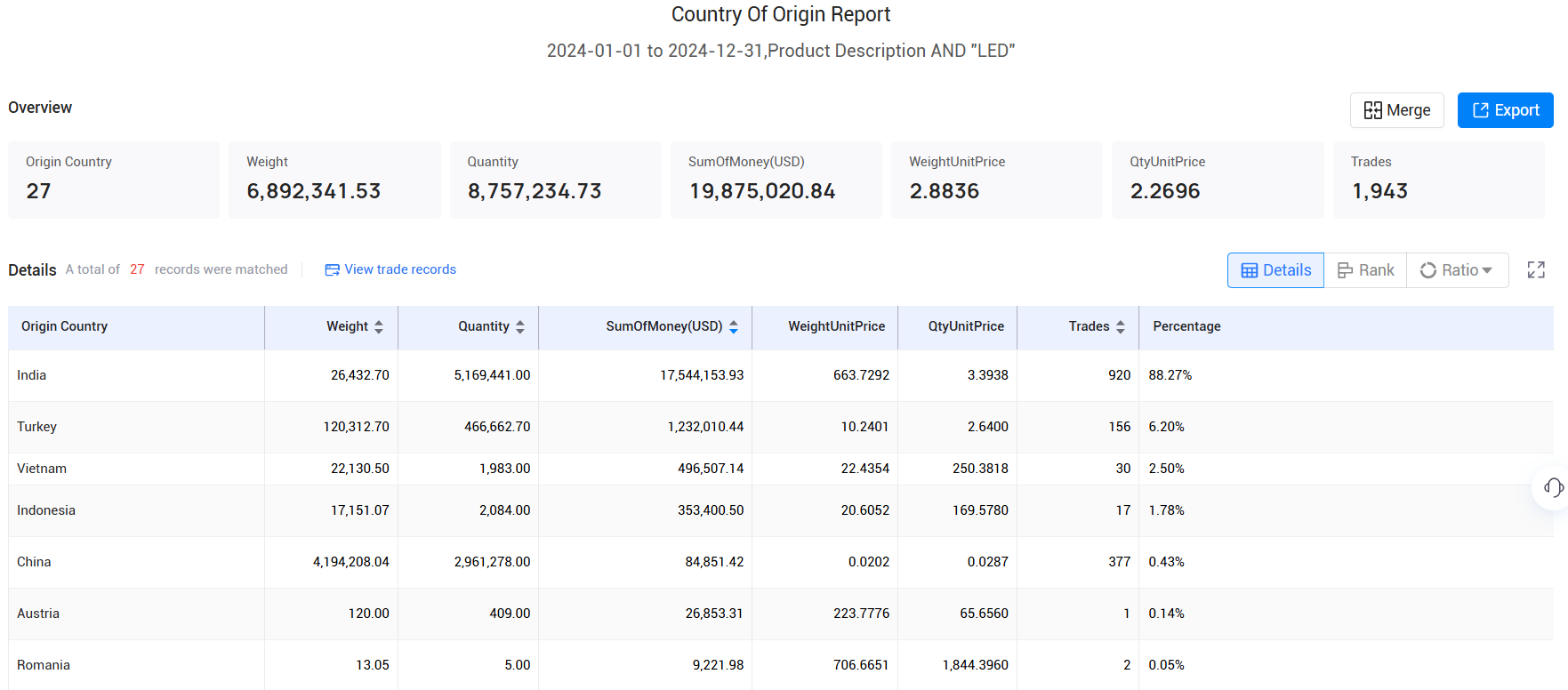Switch to the Details view tab
The height and width of the screenshot is (690, 1568).
tap(1275, 270)
